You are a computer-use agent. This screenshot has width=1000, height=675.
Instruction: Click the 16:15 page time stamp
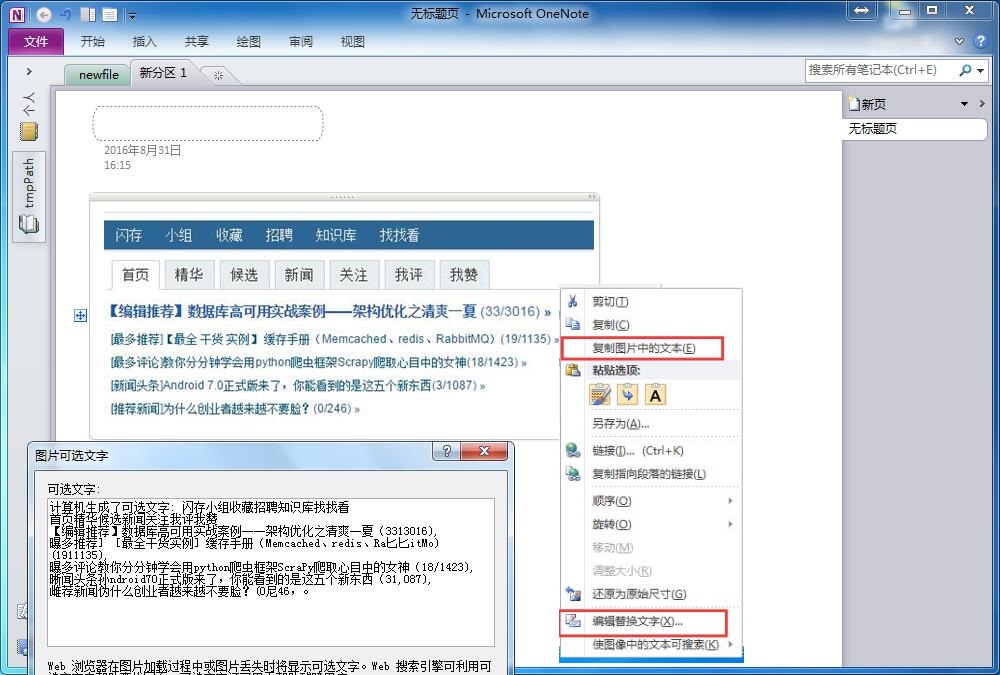(117, 165)
